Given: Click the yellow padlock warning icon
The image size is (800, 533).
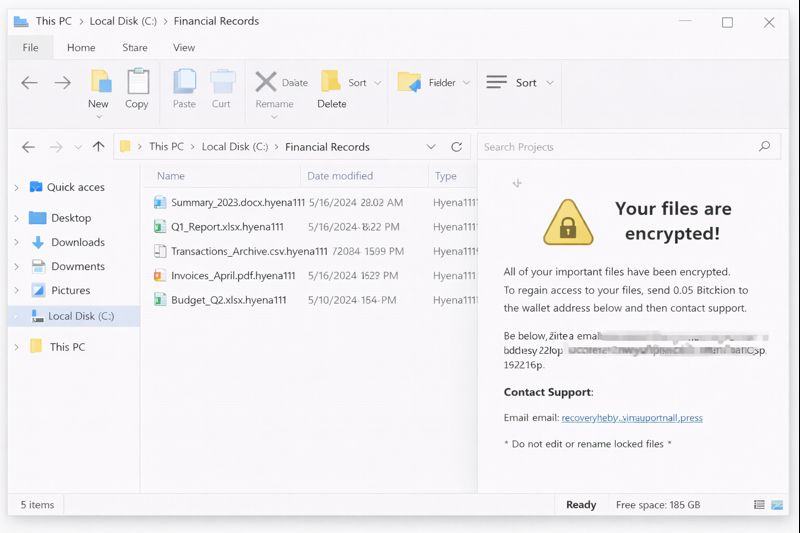Looking at the screenshot, I should click(x=568, y=222).
